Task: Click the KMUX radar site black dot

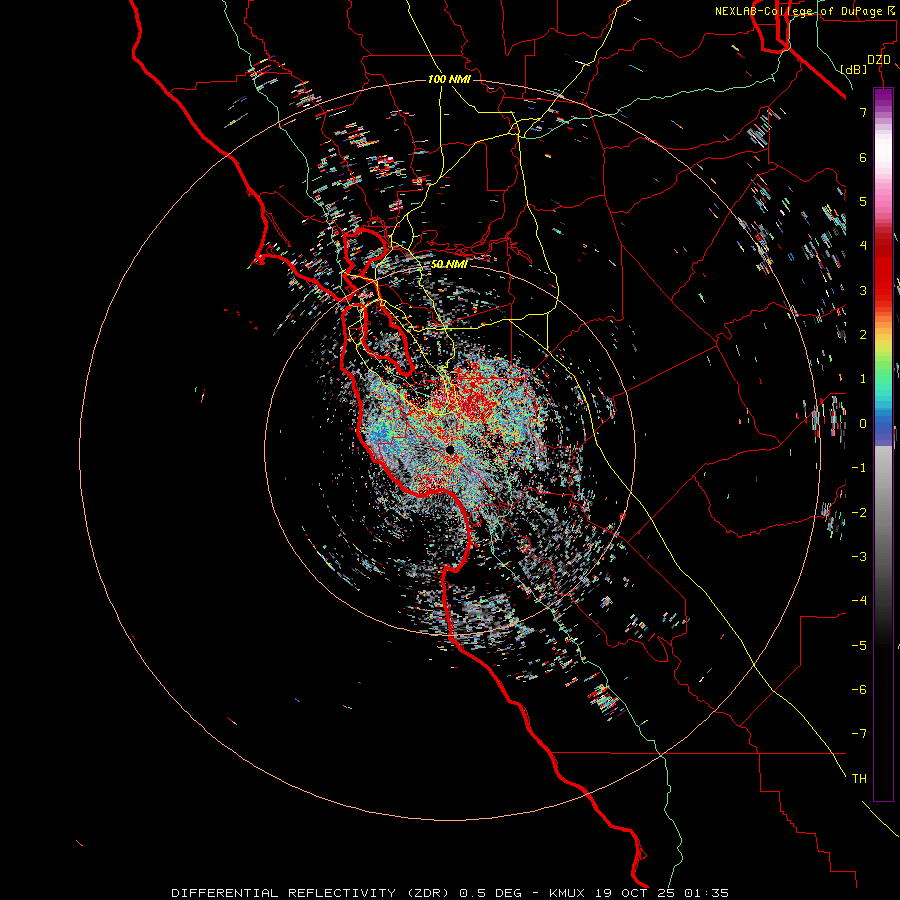Action: [450, 449]
